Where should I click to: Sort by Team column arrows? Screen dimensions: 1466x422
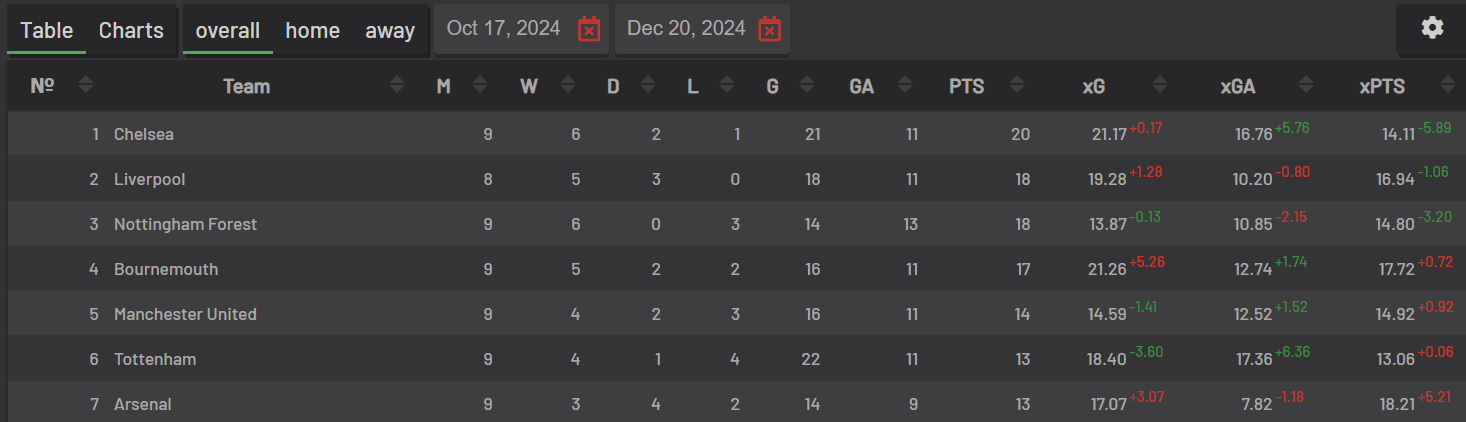click(x=397, y=86)
